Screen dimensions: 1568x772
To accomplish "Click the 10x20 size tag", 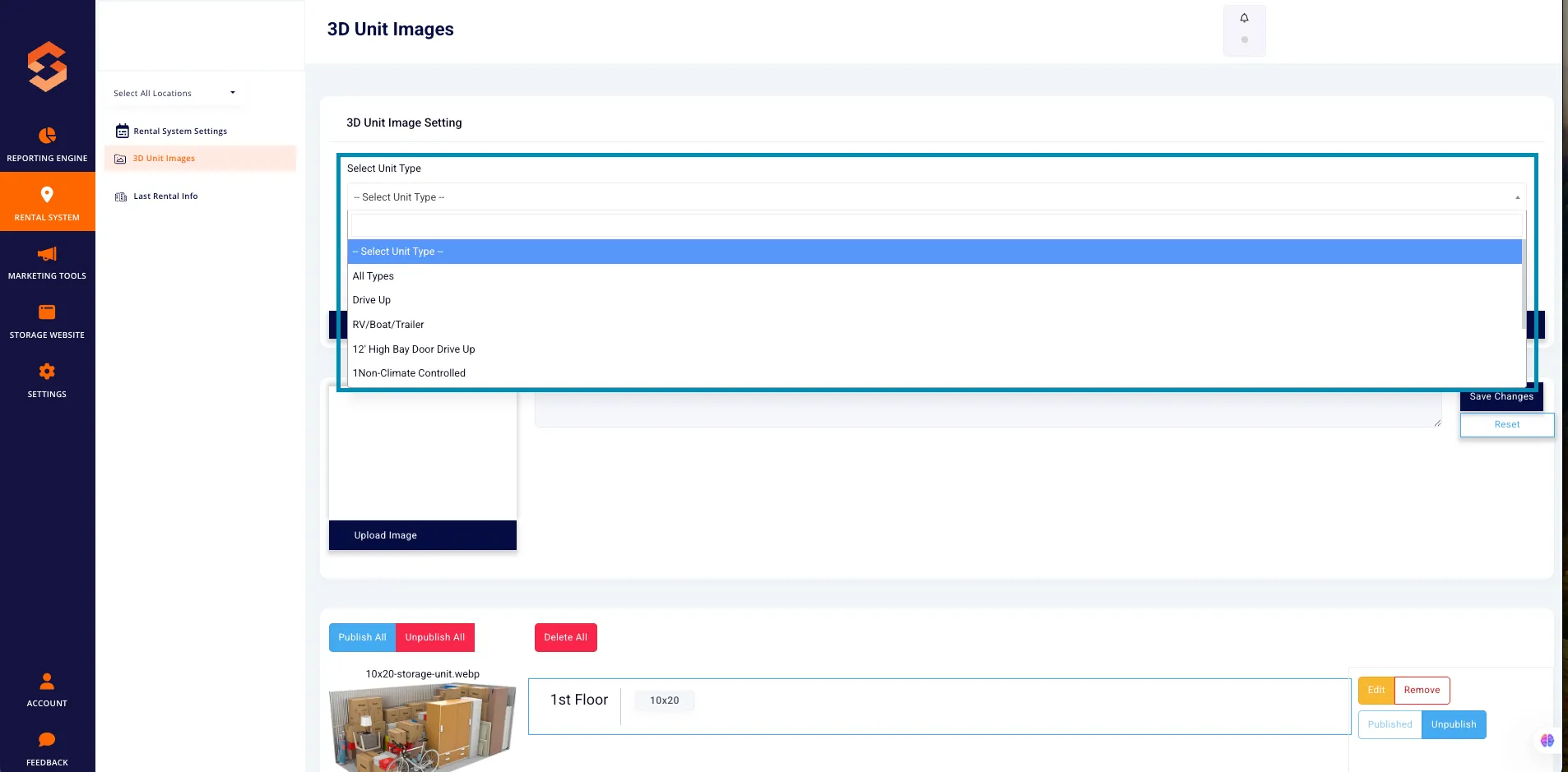I will 665,701.
